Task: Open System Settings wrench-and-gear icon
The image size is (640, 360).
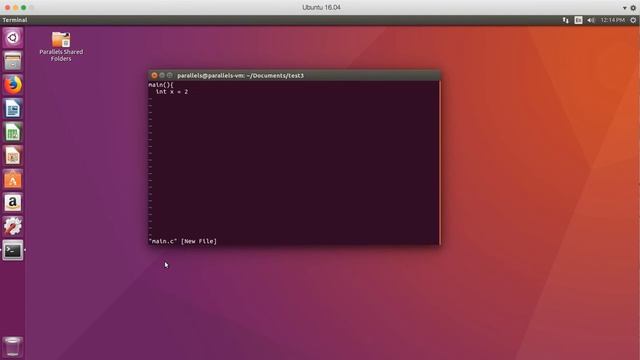Action: click(13, 226)
